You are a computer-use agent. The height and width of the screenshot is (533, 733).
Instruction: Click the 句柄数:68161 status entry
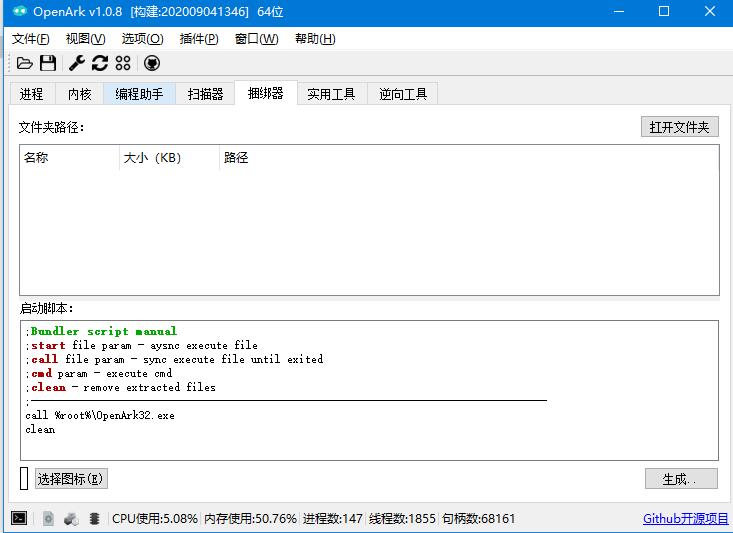tap(478, 519)
